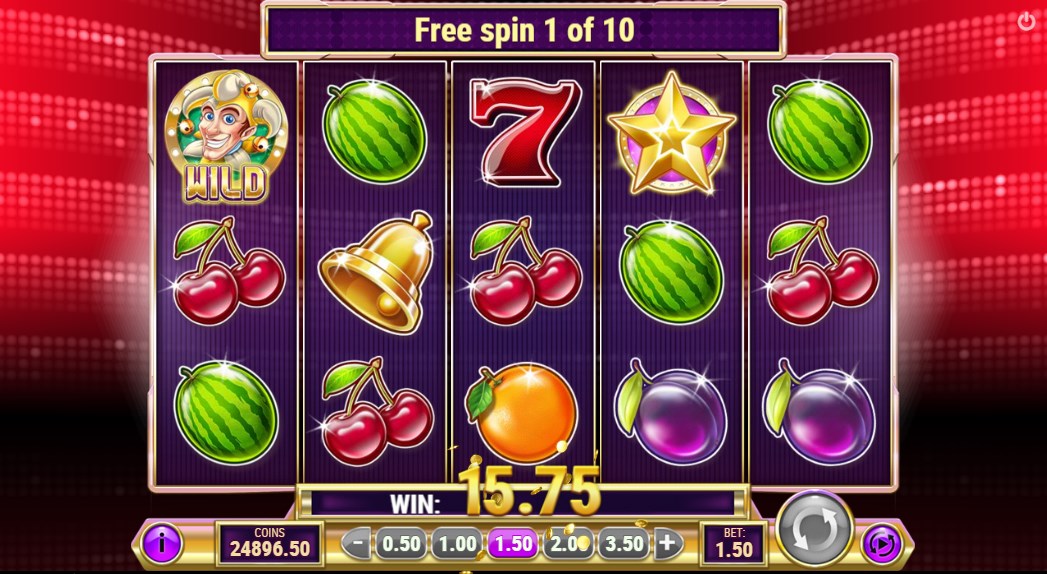The image size is (1047, 574).
Task: Choose the 3.50 bet option
Action: pyautogui.click(x=624, y=544)
